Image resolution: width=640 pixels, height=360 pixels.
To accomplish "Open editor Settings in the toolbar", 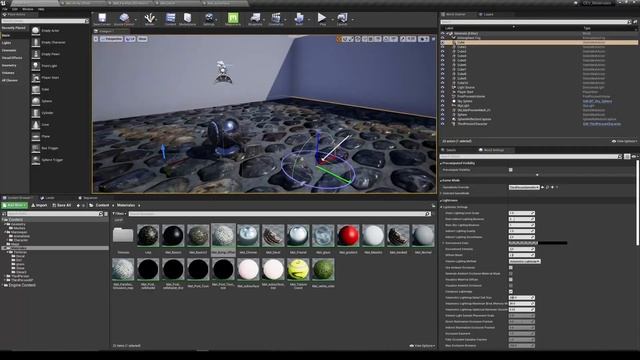I will (209, 19).
